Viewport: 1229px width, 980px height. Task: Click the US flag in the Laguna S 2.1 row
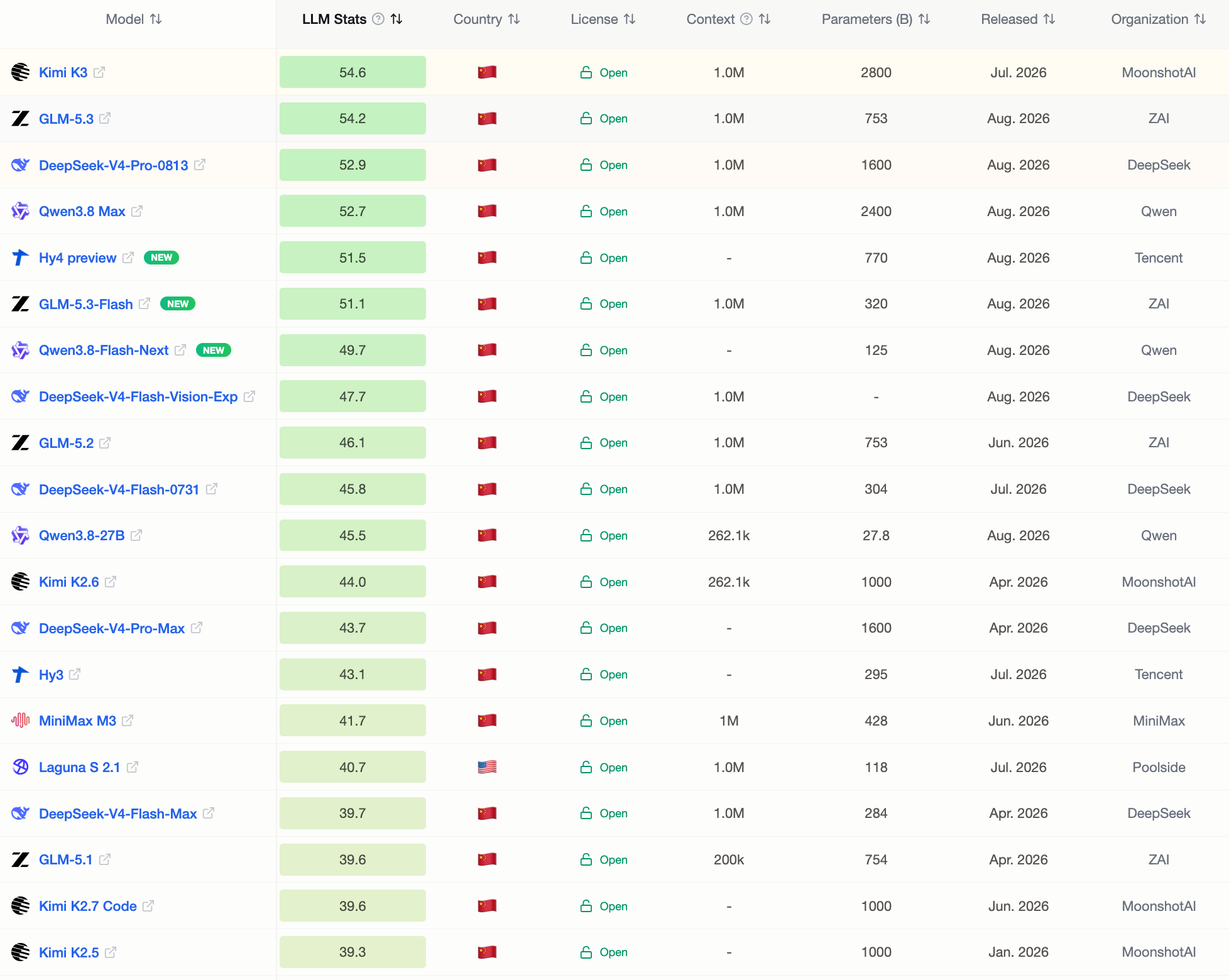coord(487,767)
